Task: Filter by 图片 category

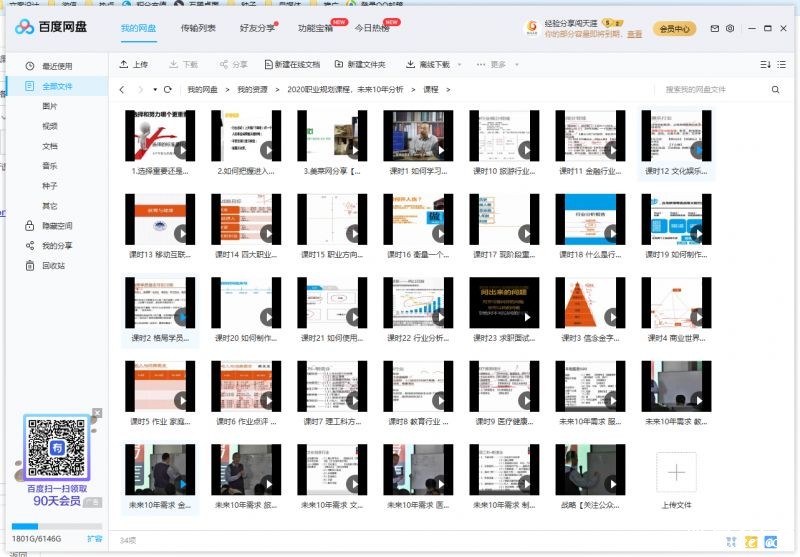Action: pyautogui.click(x=49, y=106)
